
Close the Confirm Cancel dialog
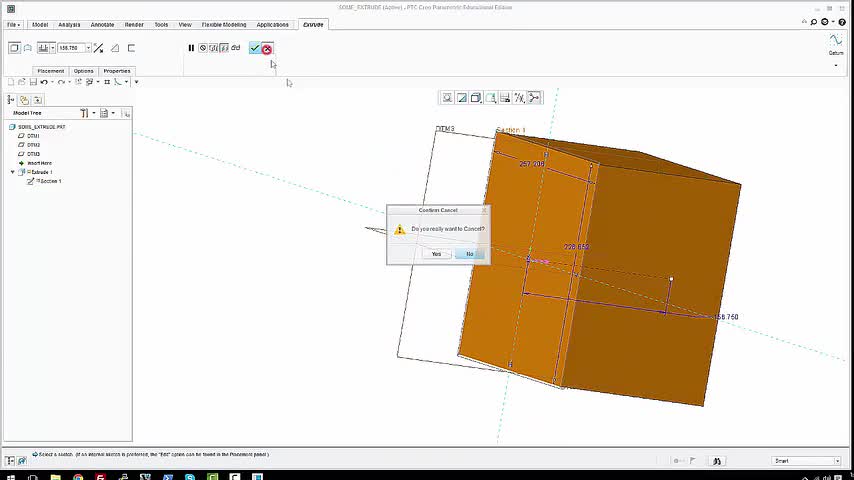pyautogui.click(x=484, y=210)
